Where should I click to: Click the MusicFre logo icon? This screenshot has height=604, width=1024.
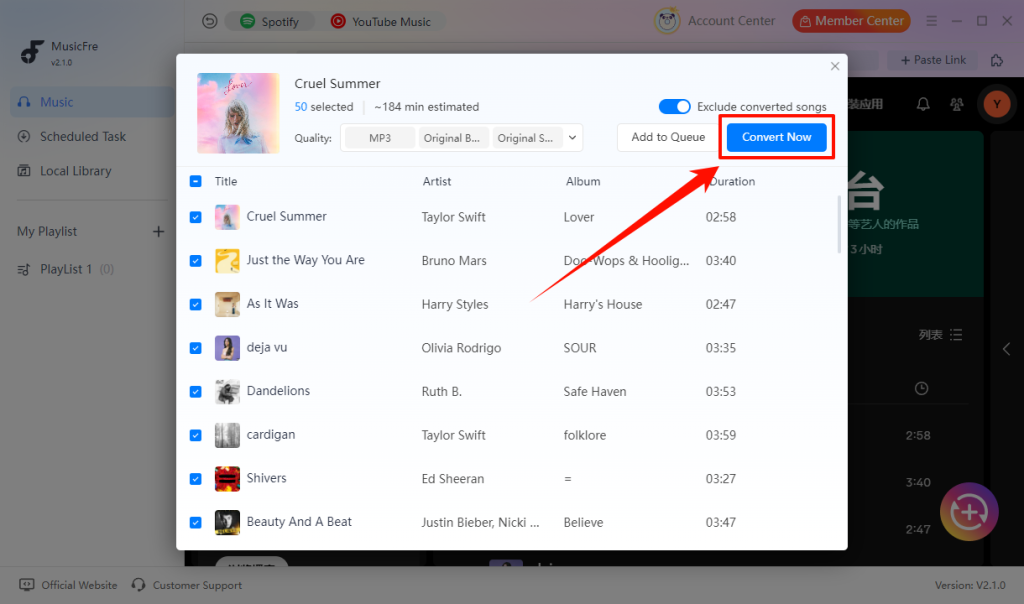pos(31,52)
